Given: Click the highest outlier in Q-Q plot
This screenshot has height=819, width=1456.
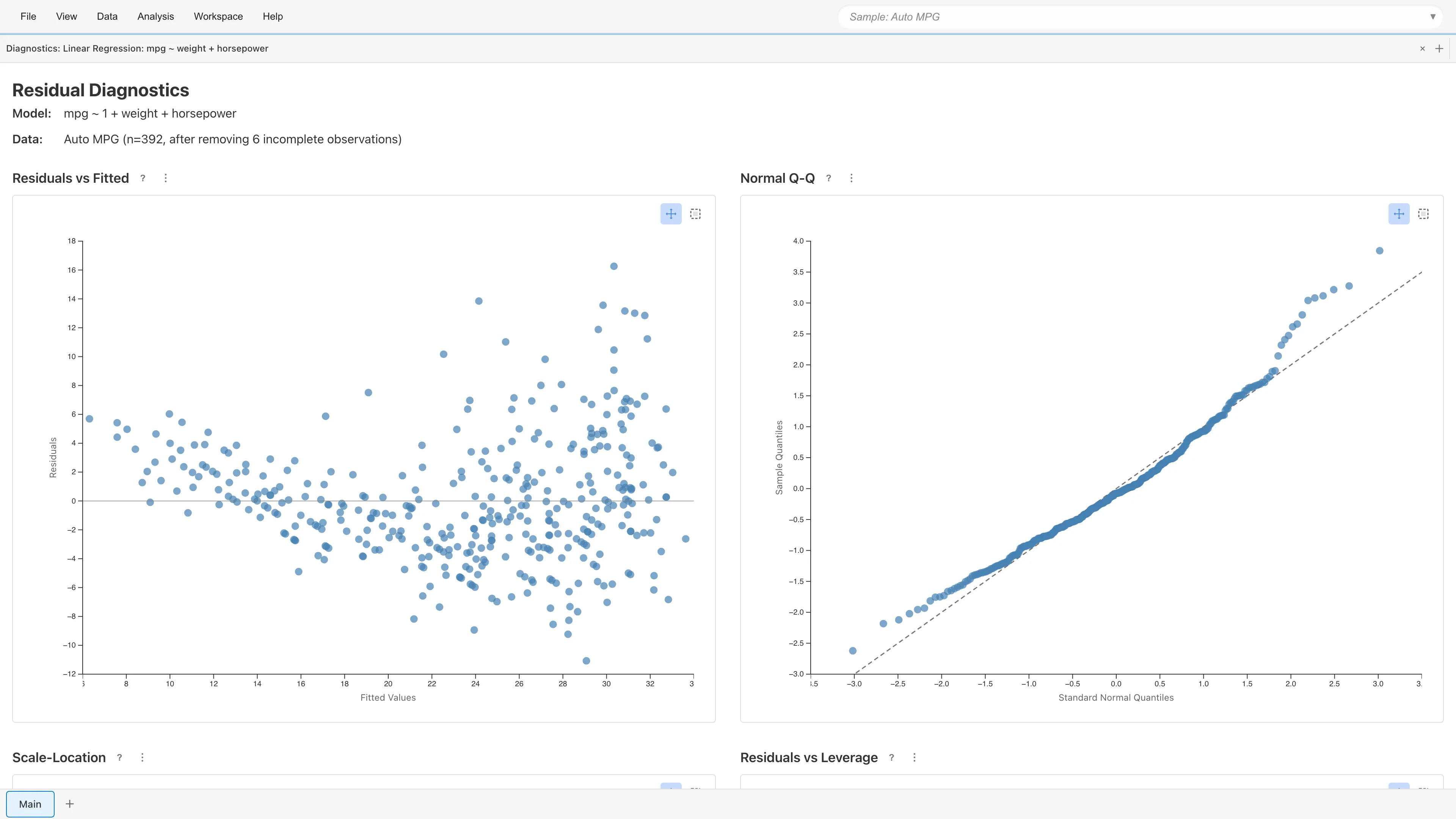Looking at the screenshot, I should (1379, 250).
